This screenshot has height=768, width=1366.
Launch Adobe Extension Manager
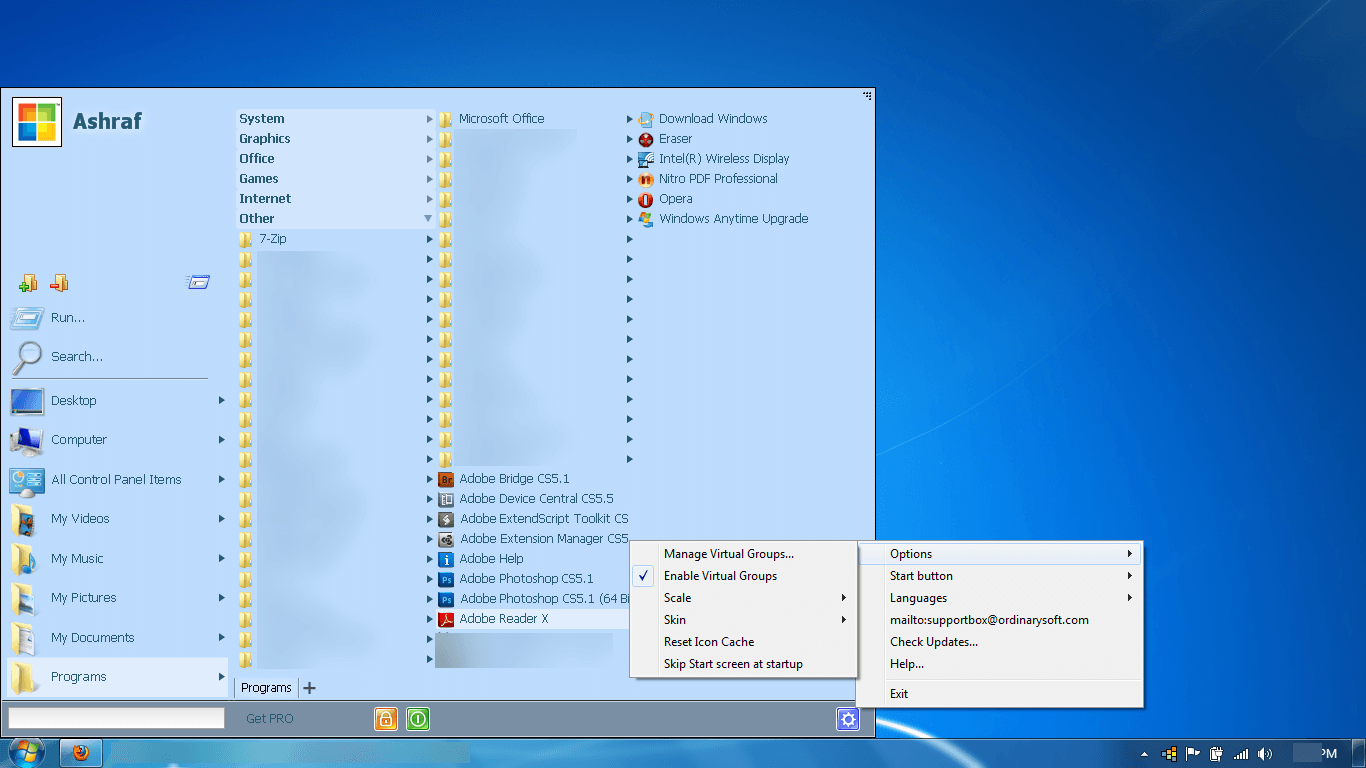click(533, 539)
